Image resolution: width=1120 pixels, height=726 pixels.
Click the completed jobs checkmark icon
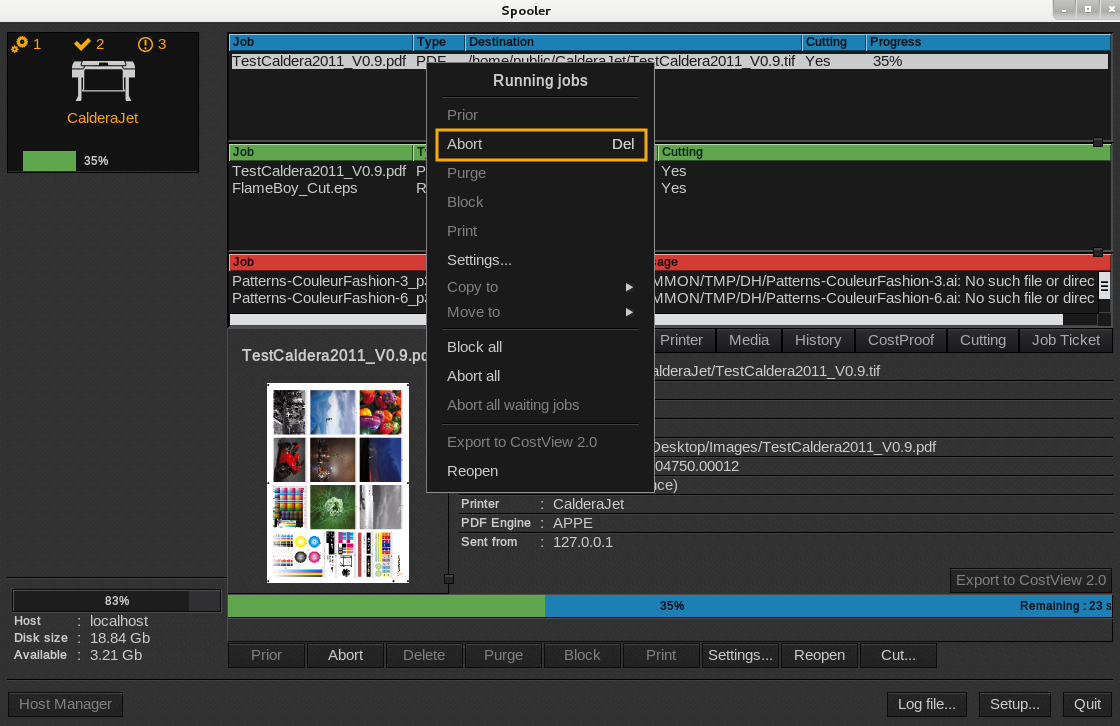coord(83,44)
